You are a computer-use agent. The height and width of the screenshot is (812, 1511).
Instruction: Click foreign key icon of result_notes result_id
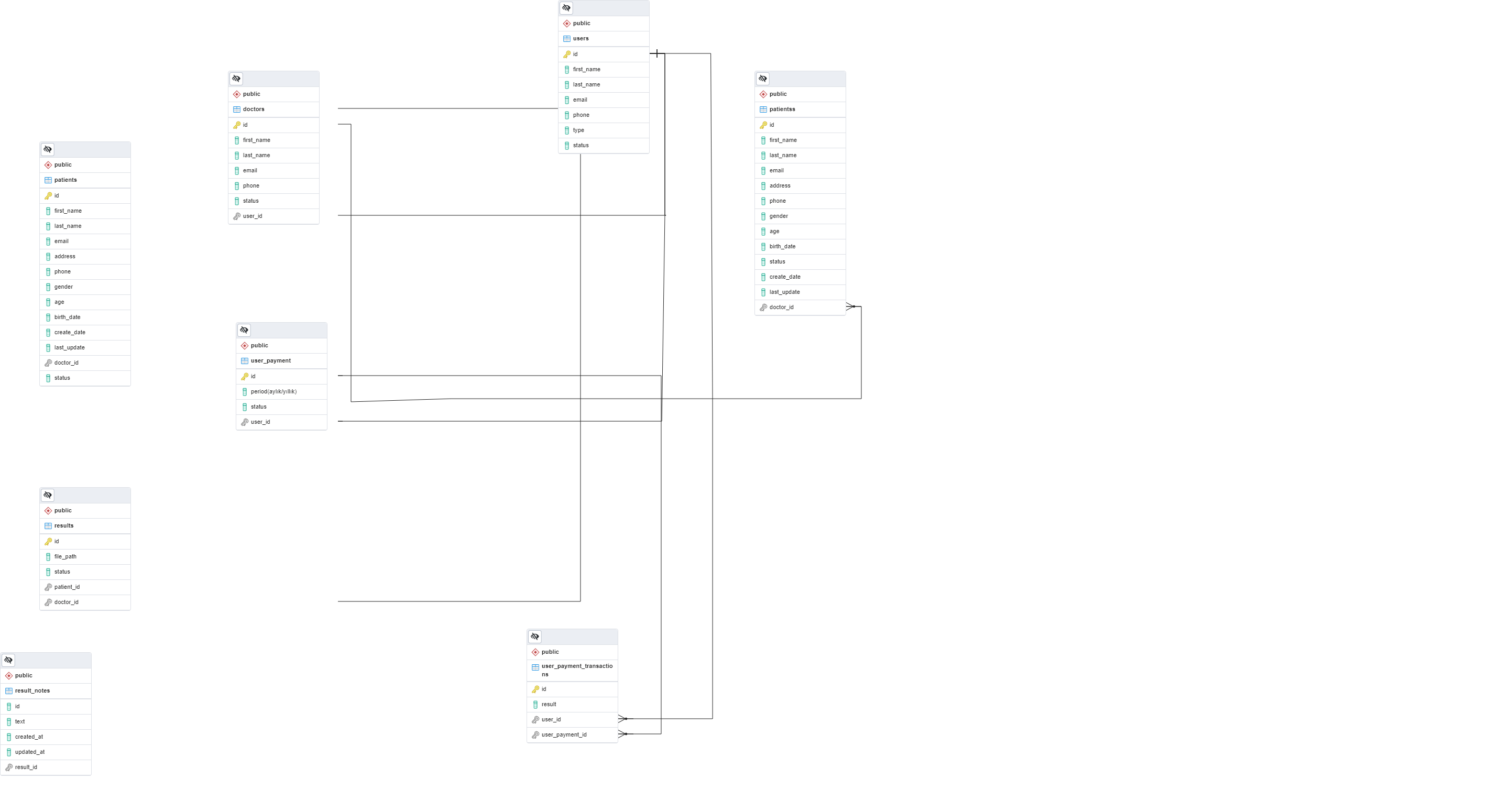(x=9, y=767)
